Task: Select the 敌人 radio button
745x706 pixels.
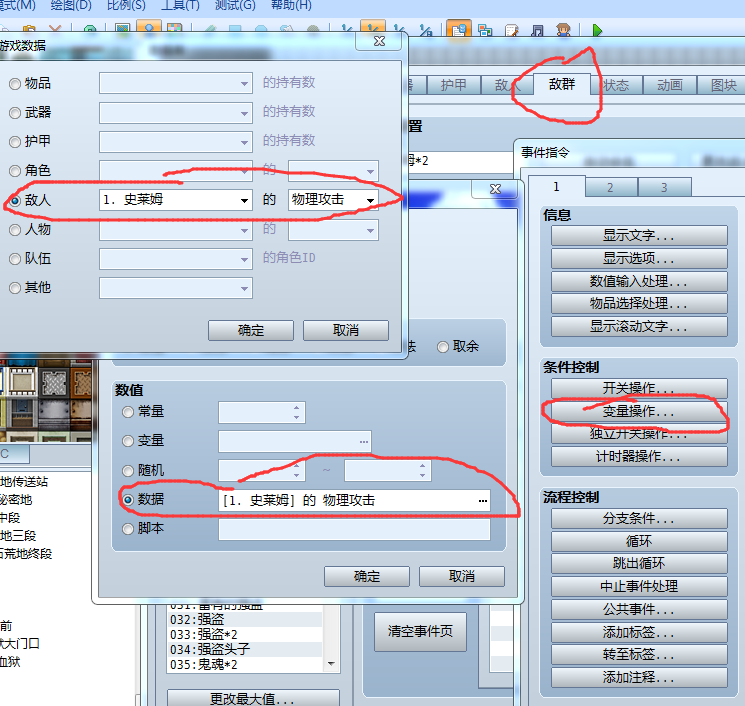Action: click(15, 200)
